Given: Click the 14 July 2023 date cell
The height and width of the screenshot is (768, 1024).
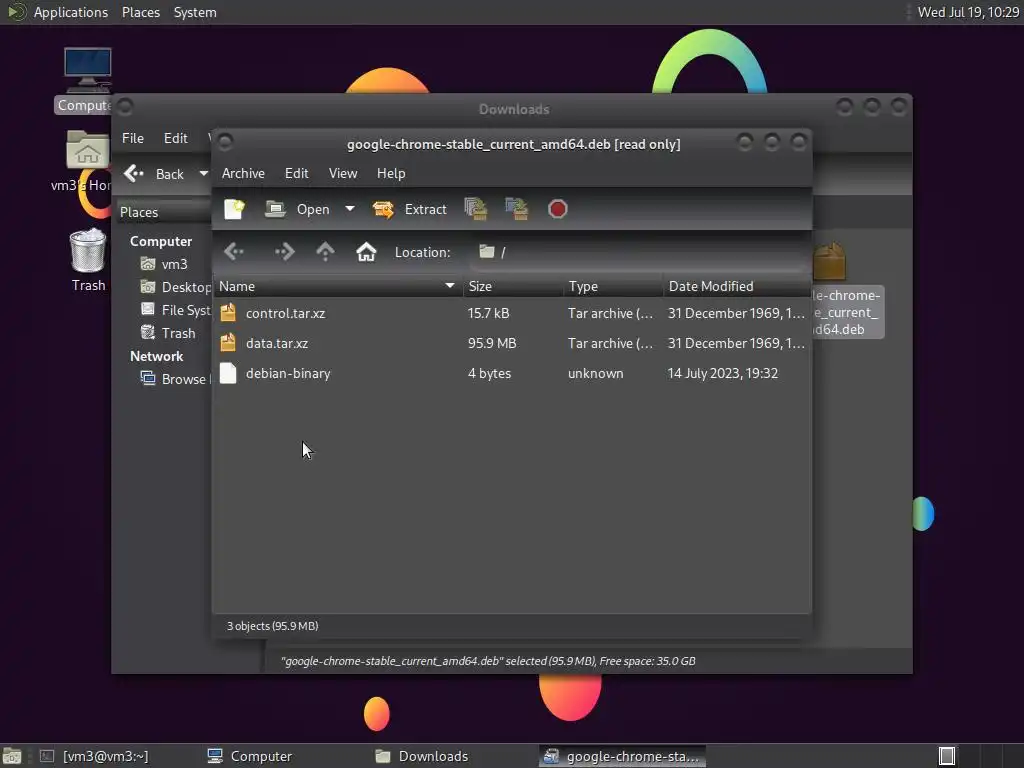Looking at the screenshot, I should (722, 374).
